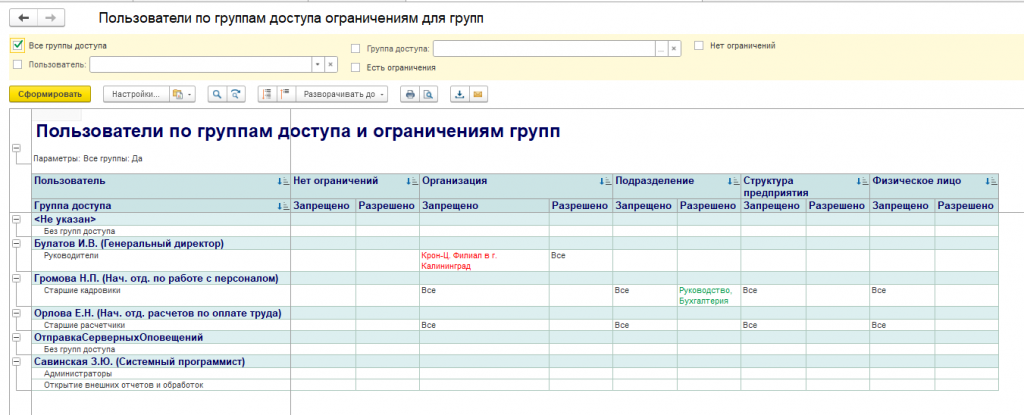Click inside the 'Группа доступа' input field
Image resolution: width=1024 pixels, height=415 pixels.
point(543,47)
